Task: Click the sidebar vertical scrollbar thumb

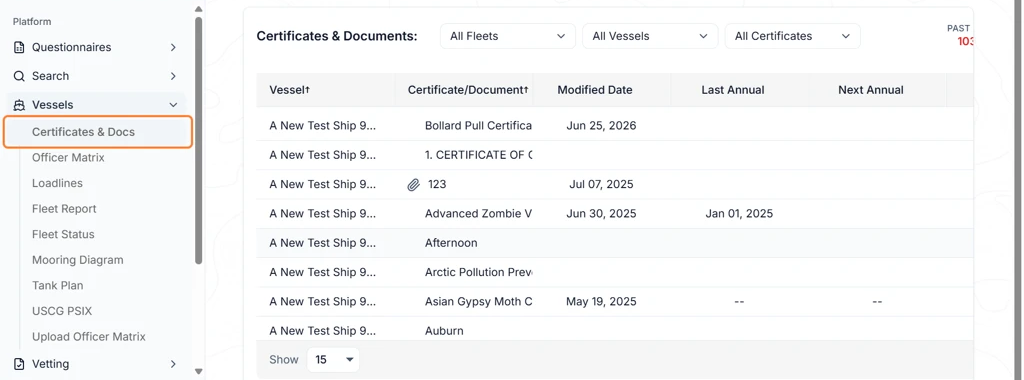Action: coord(199,140)
